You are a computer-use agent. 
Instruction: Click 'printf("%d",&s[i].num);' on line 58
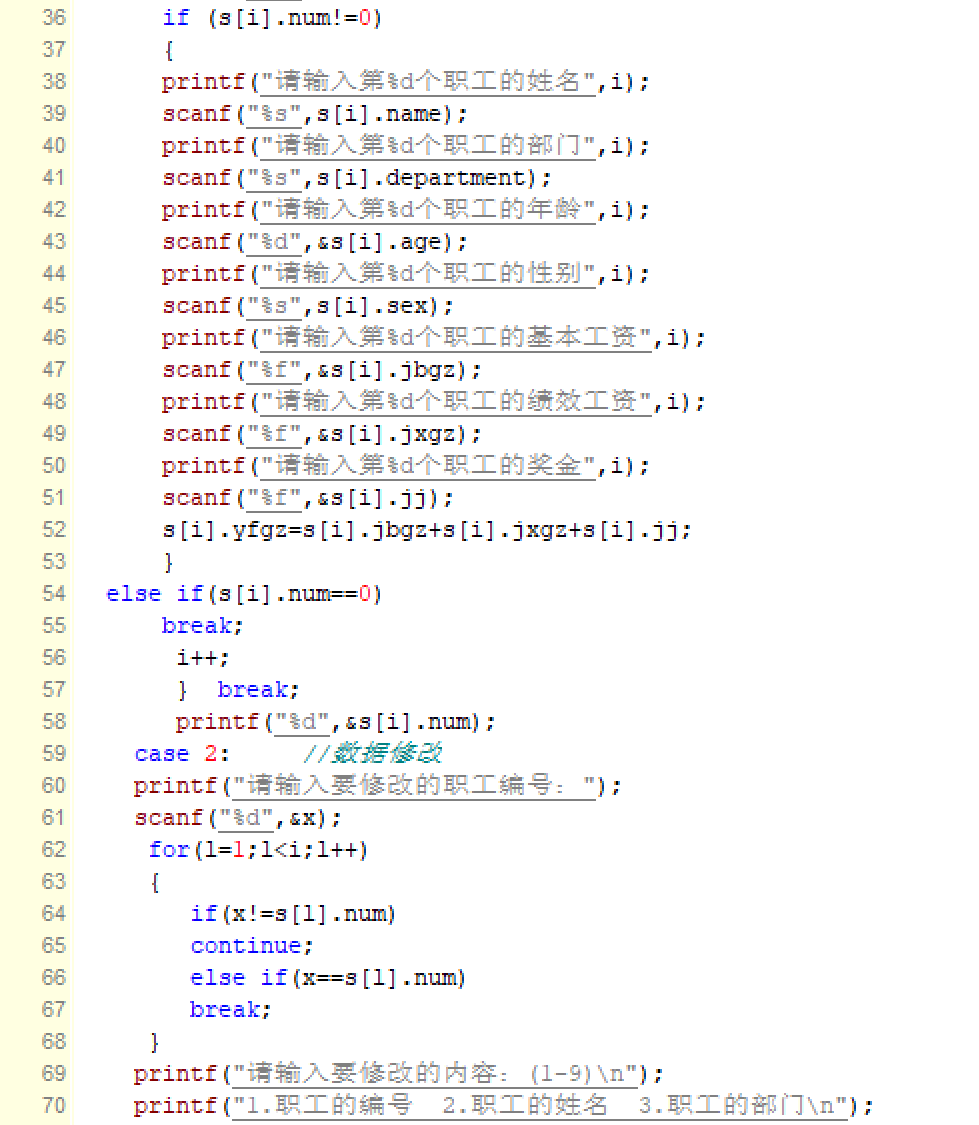pos(335,722)
